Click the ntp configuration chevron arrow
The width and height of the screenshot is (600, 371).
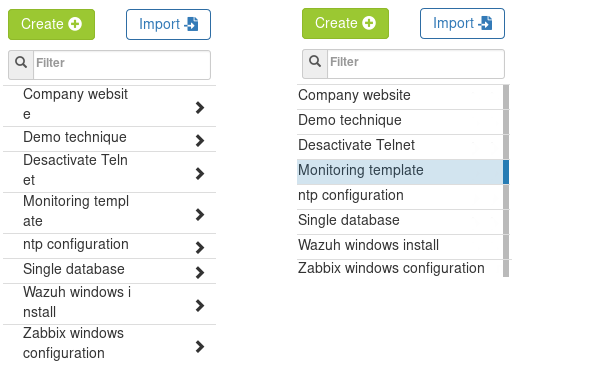[x=199, y=247]
